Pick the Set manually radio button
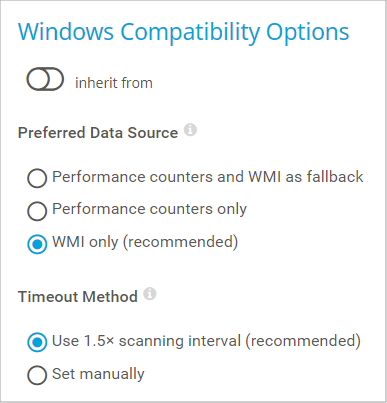Image resolution: width=387 pixels, height=403 pixels. (x=37, y=375)
